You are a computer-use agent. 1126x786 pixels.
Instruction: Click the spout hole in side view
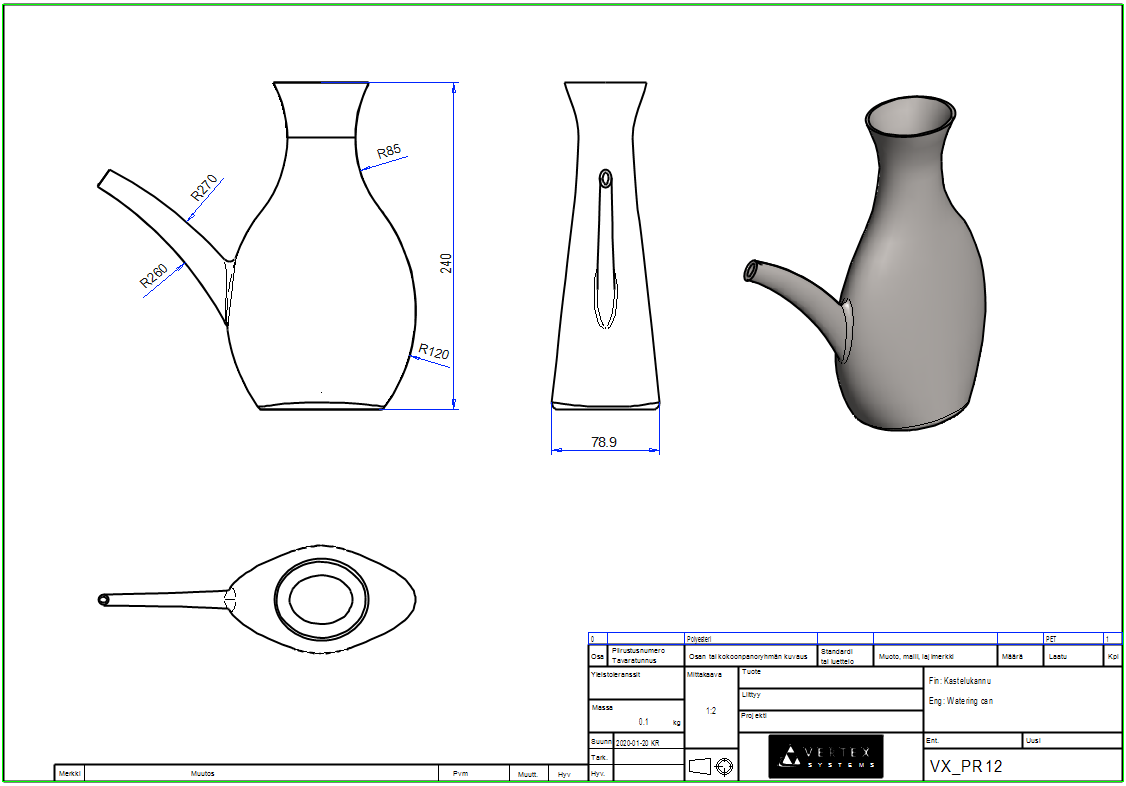point(606,179)
